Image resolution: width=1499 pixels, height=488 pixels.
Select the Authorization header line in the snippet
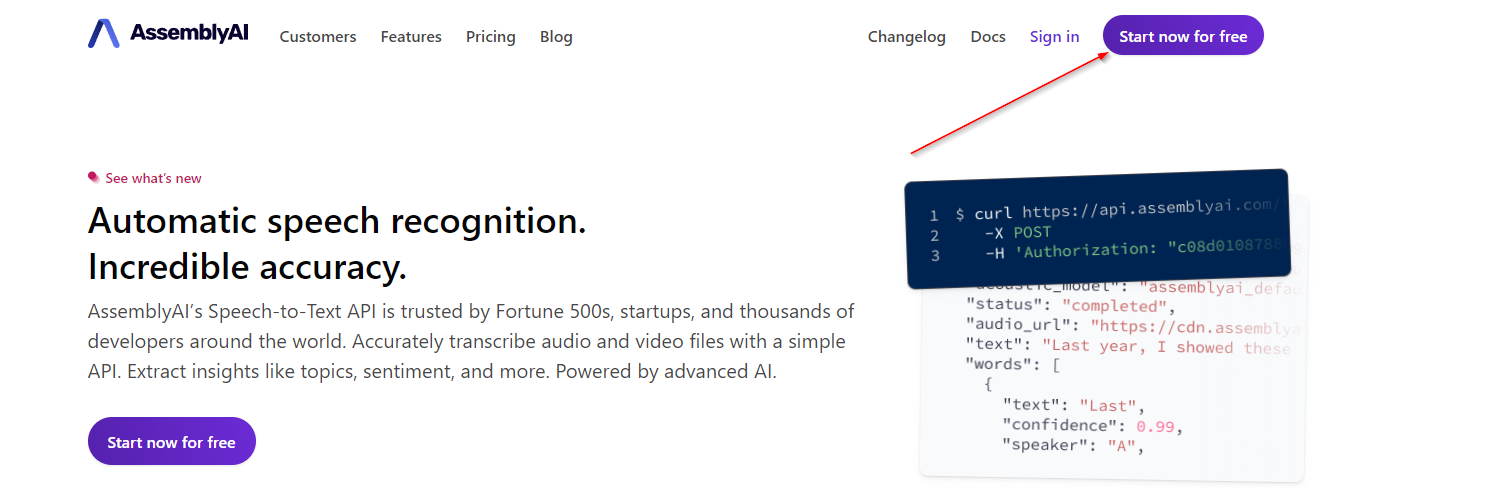pyautogui.click(x=1140, y=251)
